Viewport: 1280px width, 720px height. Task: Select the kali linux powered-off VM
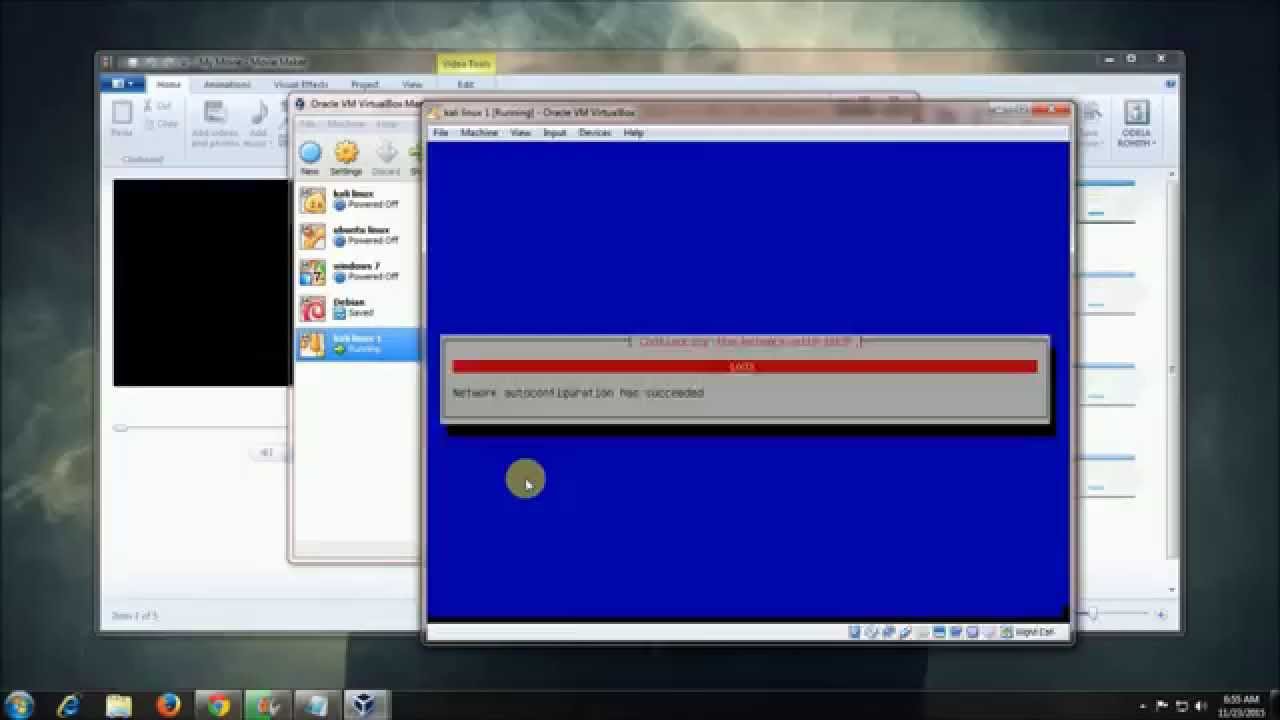(x=358, y=199)
